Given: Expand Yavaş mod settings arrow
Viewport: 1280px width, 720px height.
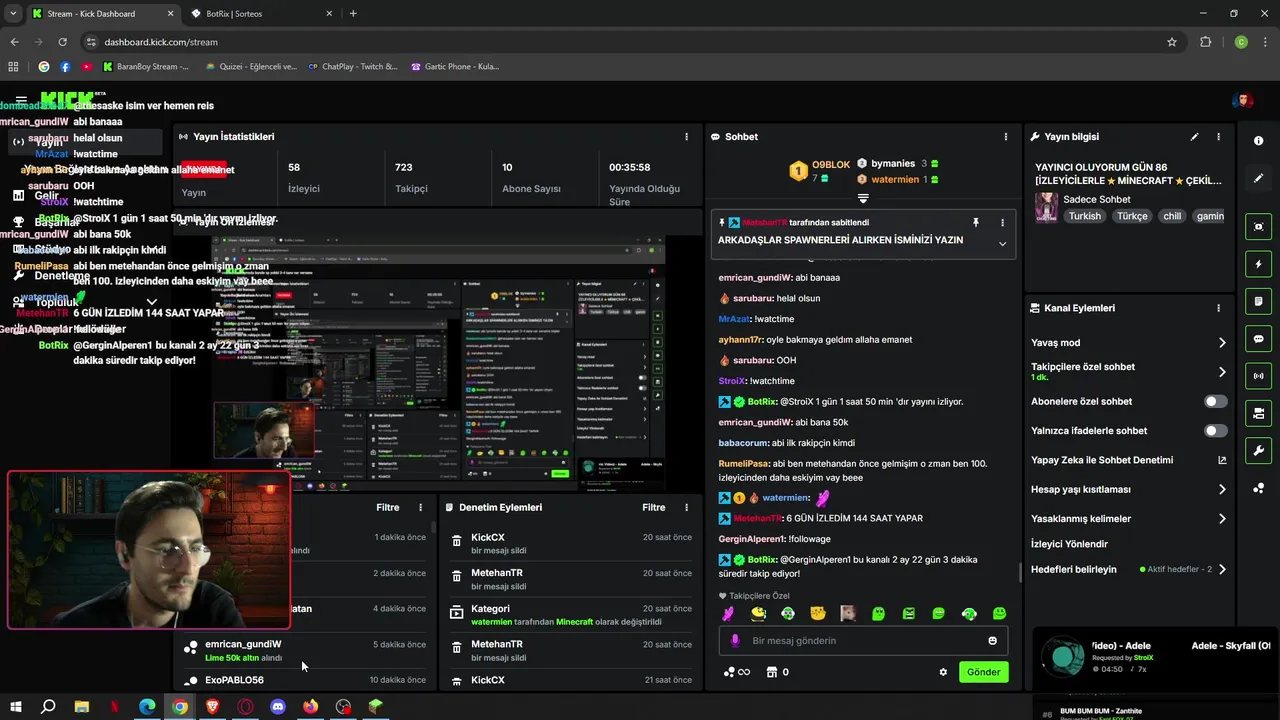Looking at the screenshot, I should [x=1221, y=343].
